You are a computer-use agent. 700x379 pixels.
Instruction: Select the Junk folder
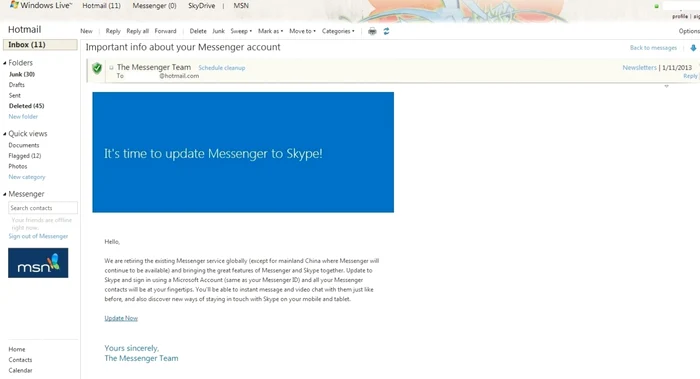(21, 74)
